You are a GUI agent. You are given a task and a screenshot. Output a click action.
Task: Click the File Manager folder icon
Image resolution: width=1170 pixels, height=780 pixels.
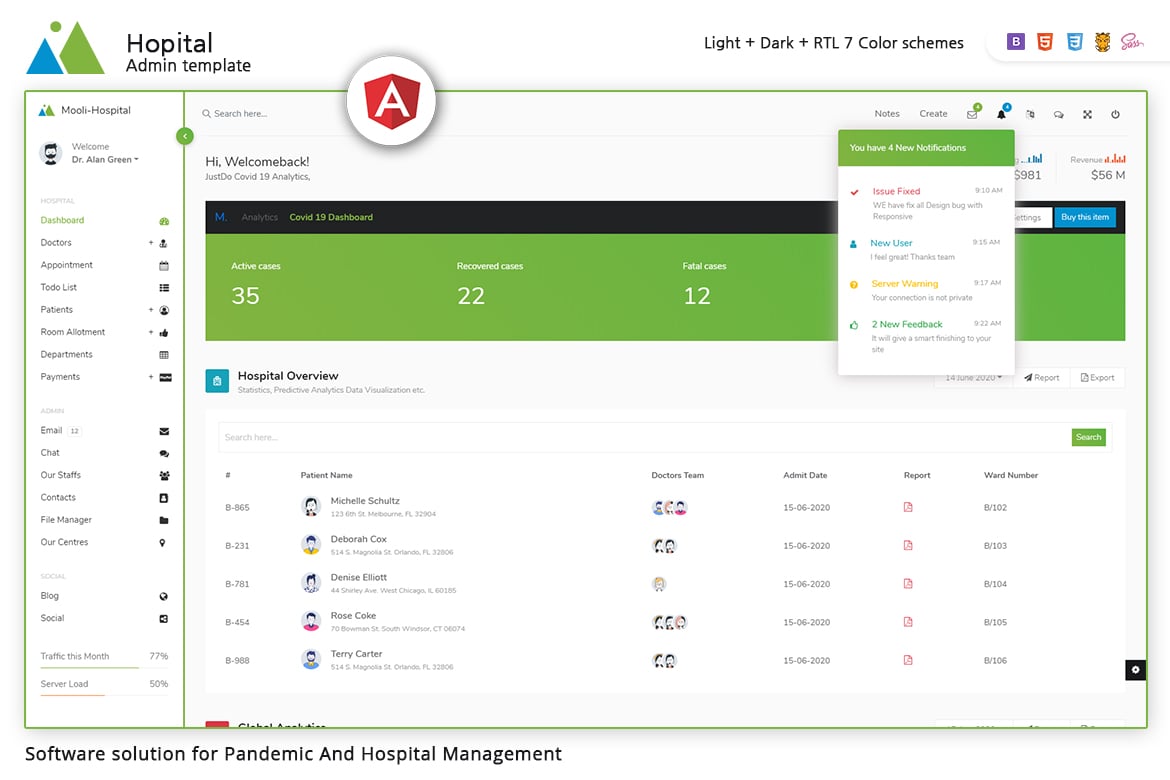coord(164,520)
